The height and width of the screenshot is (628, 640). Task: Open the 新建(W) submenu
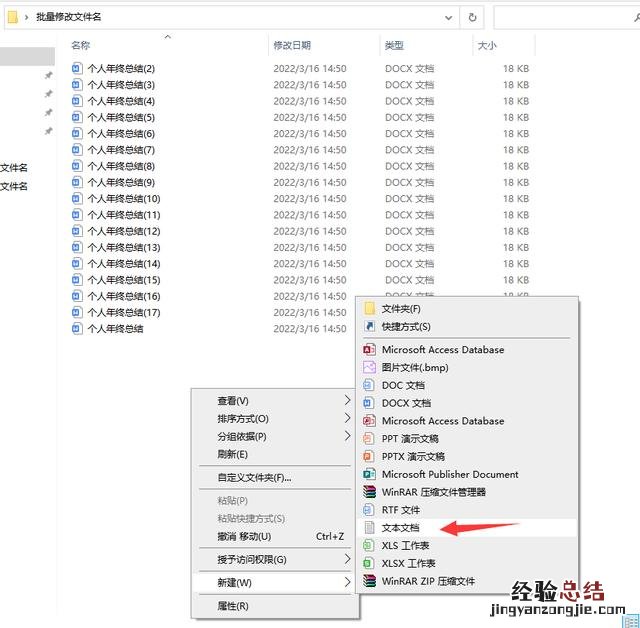coord(275,583)
